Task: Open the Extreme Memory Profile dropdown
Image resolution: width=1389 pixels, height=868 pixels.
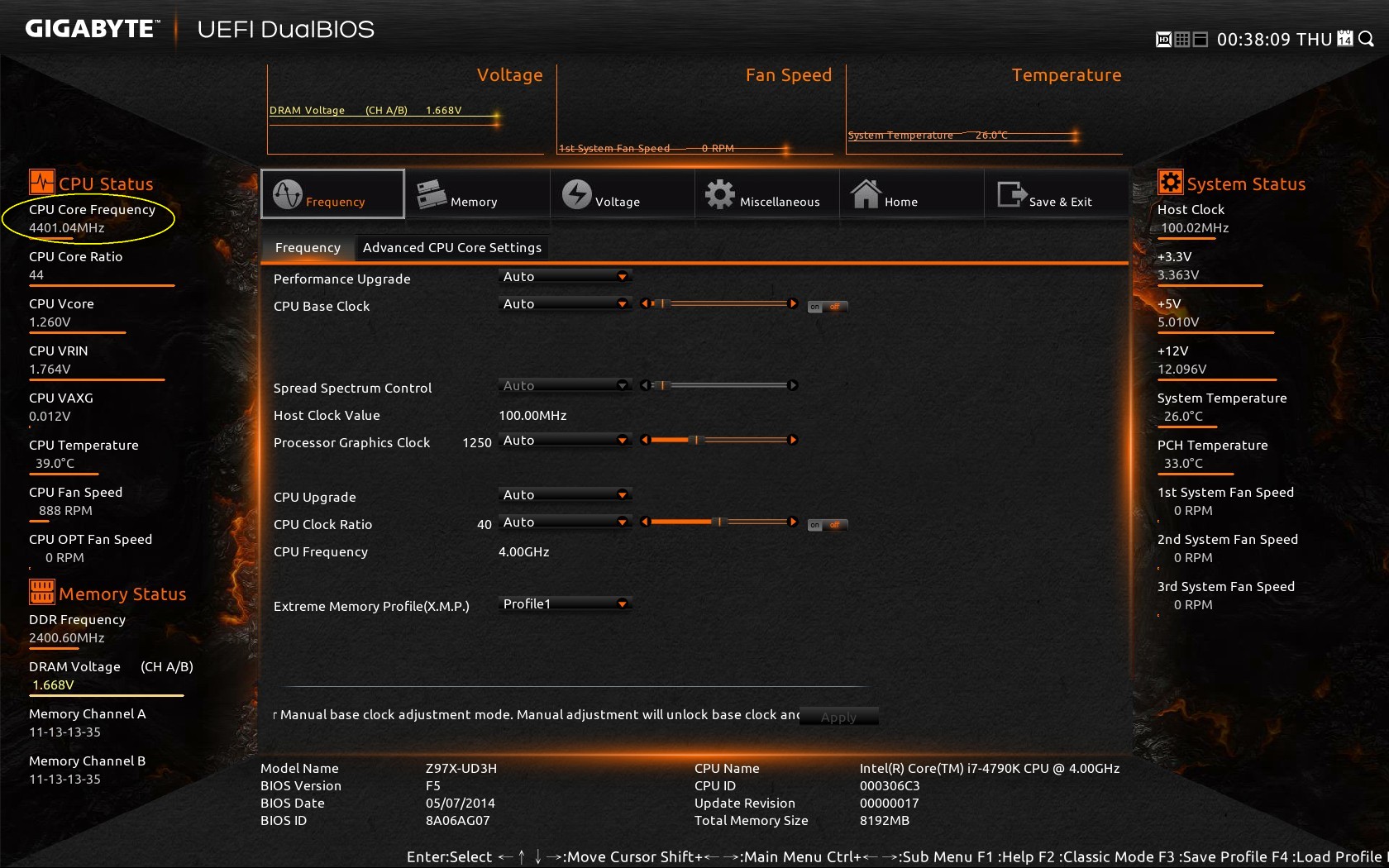Action: click(565, 604)
